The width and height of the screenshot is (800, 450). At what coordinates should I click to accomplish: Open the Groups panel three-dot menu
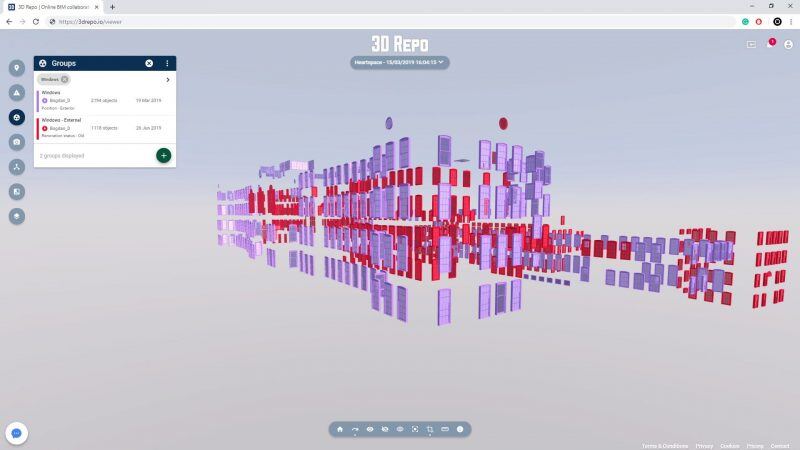pyautogui.click(x=167, y=63)
